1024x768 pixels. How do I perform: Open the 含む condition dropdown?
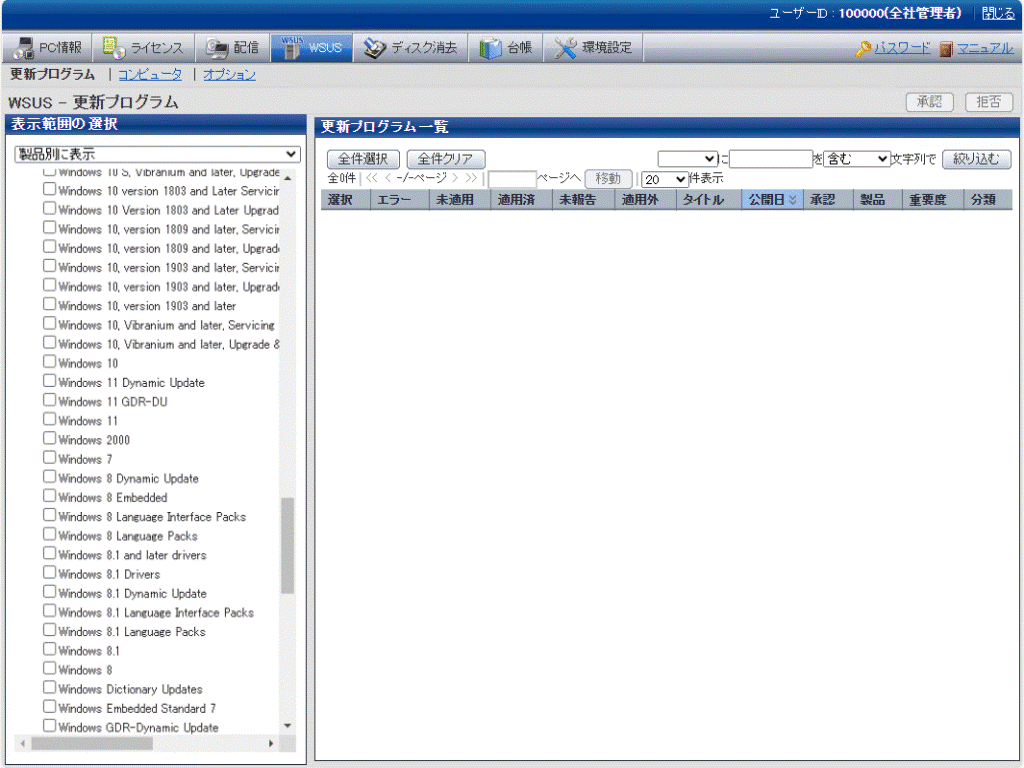(x=856, y=159)
